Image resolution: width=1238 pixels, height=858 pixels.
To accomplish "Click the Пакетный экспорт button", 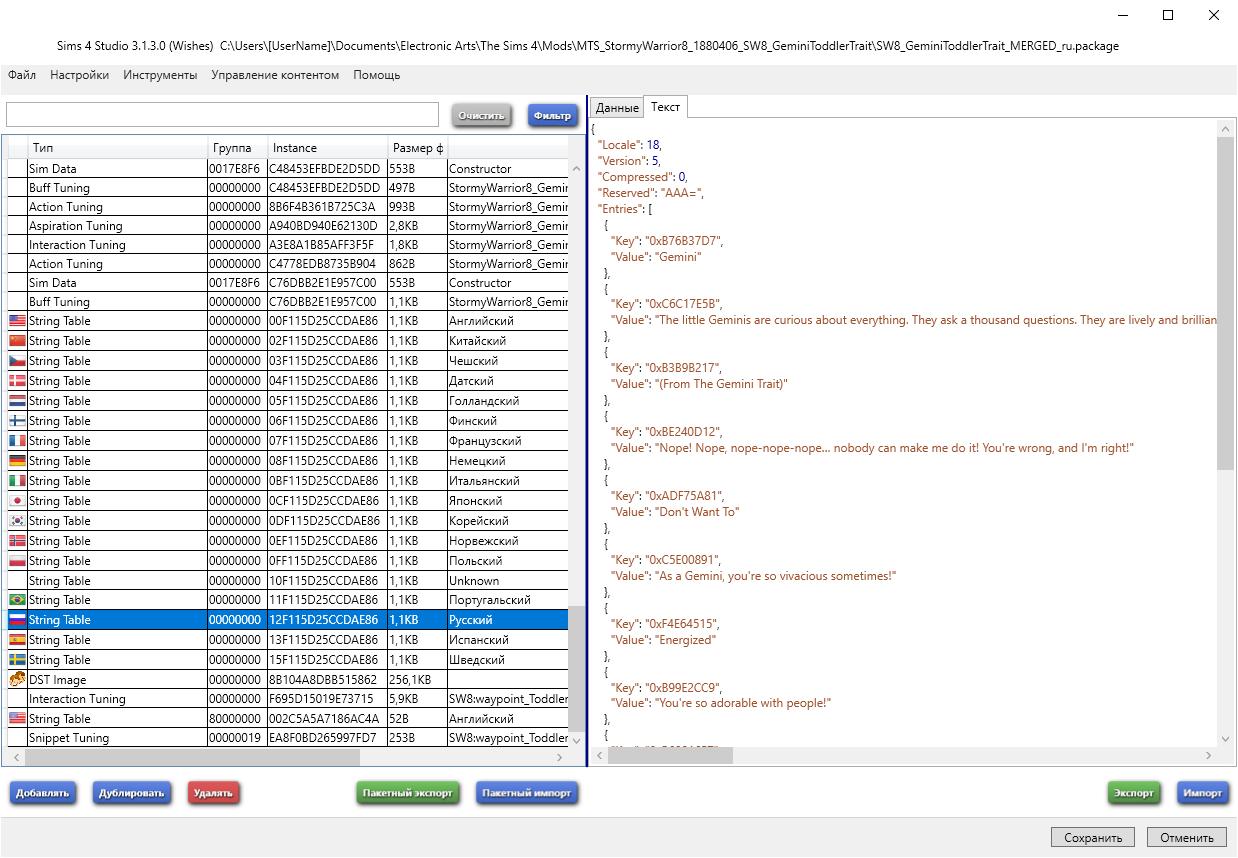I will (407, 793).
